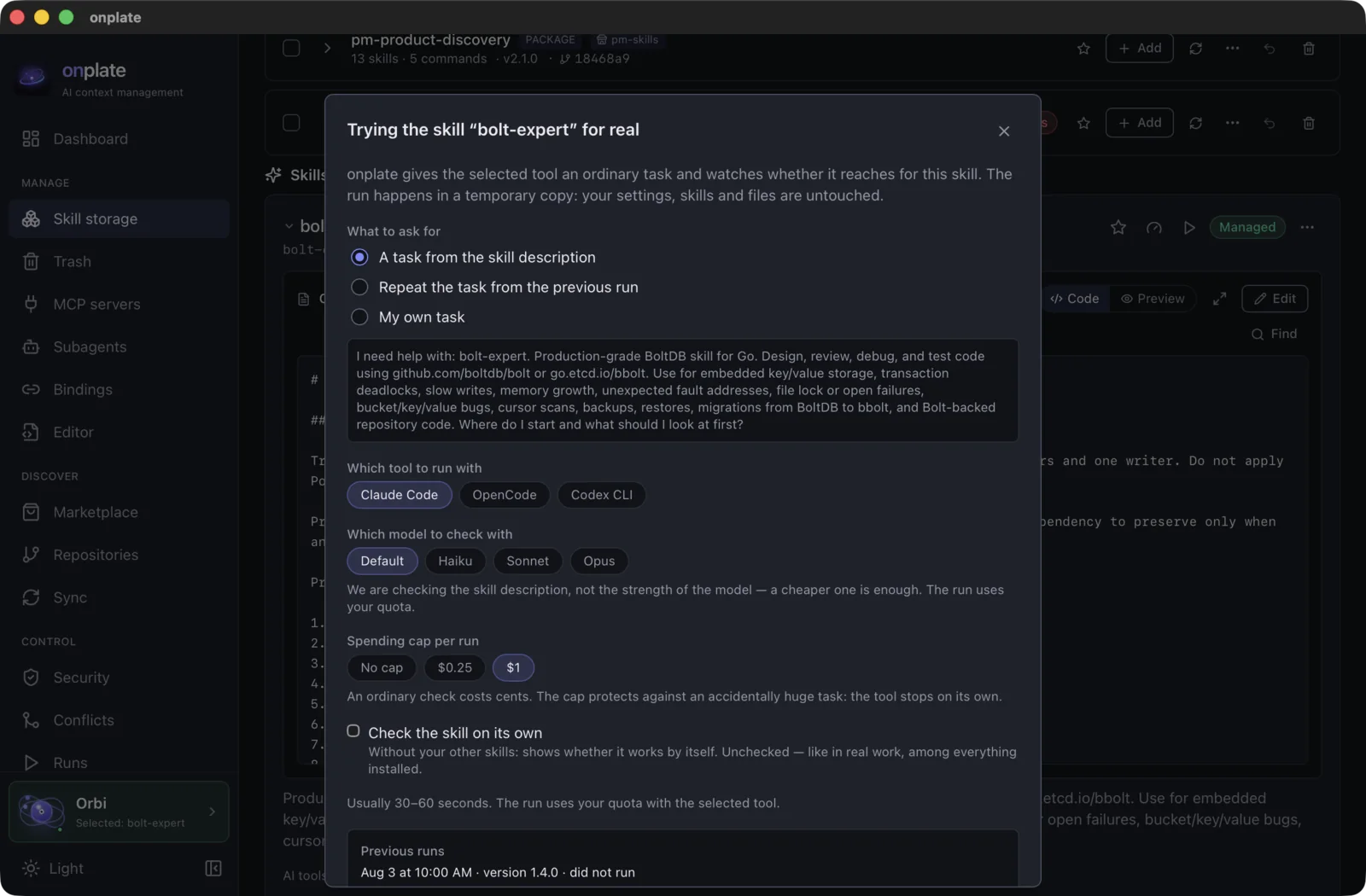Pick Codex CLI as the tool
This screenshot has width=1366, height=896.
pos(602,495)
